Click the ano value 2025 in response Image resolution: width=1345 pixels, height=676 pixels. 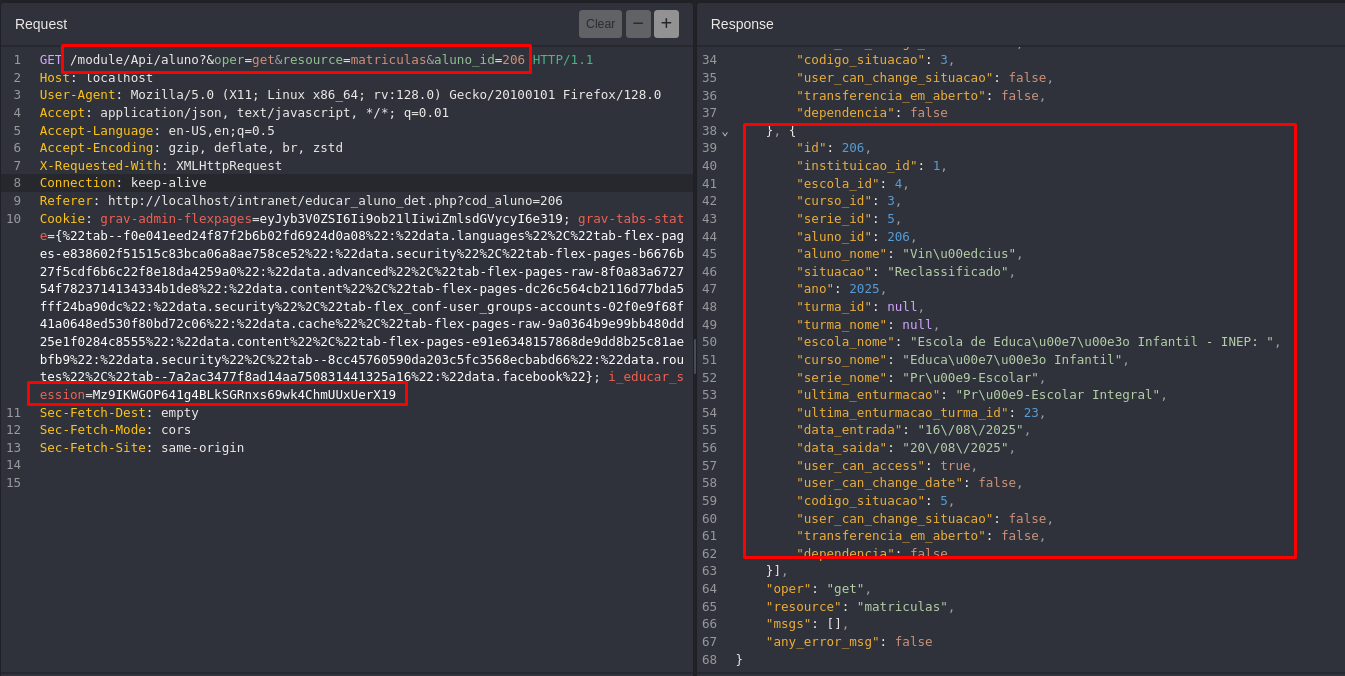point(864,289)
